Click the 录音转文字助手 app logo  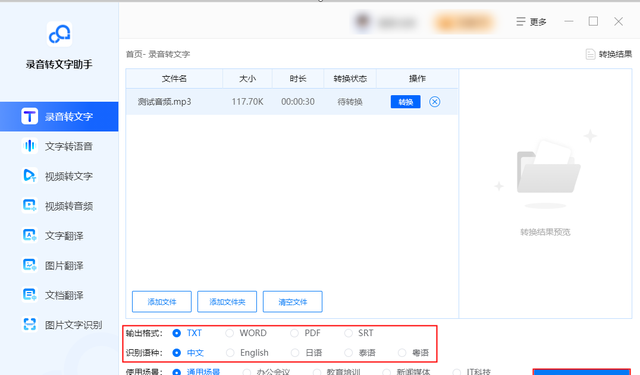(60, 34)
